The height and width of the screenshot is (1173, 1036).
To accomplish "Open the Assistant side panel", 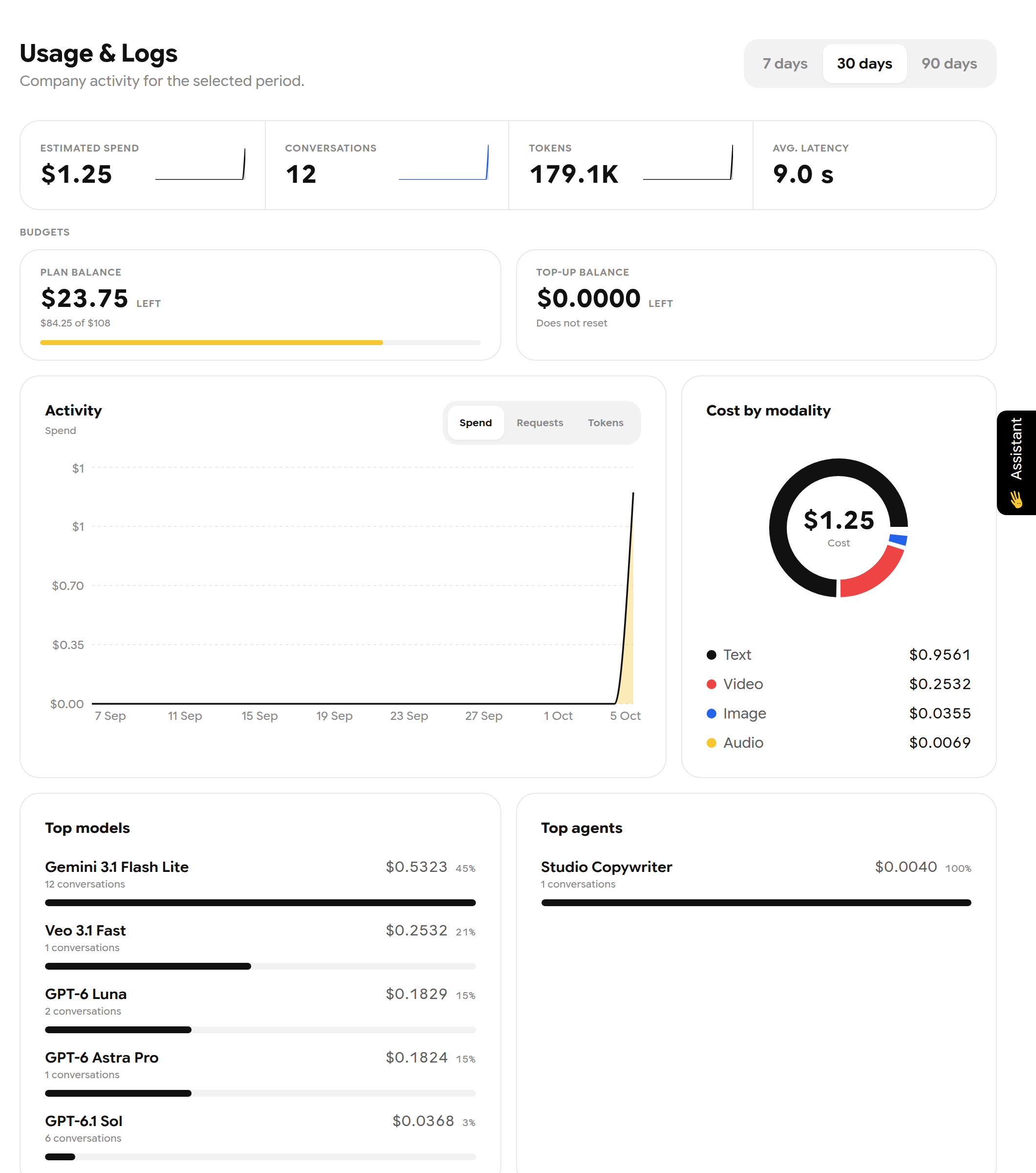I will click(x=1016, y=462).
